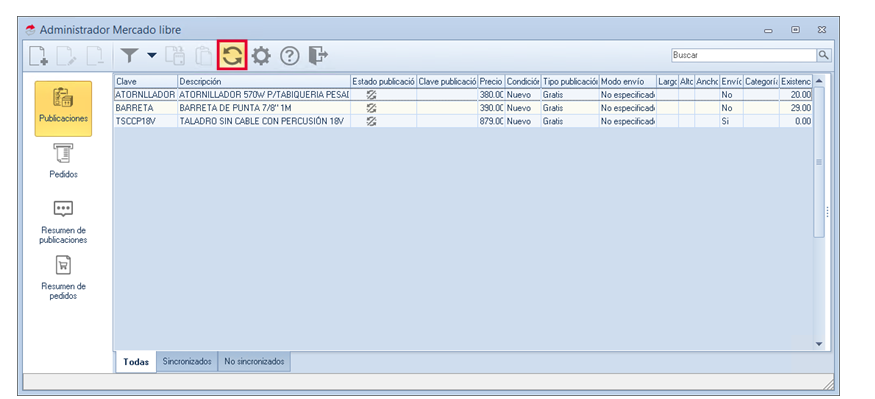Screen dimensions: 875x399
Task: Click the Ancho column header
Action: (x=708, y=81)
